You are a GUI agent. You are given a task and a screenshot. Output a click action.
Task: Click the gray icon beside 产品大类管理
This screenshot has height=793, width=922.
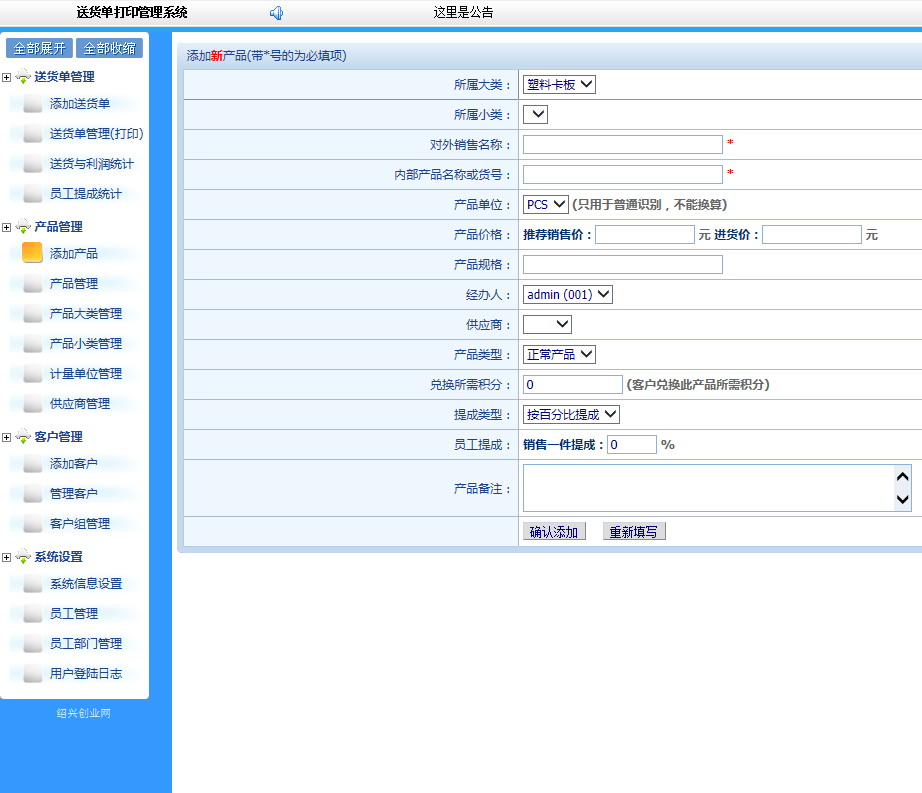(x=32, y=313)
